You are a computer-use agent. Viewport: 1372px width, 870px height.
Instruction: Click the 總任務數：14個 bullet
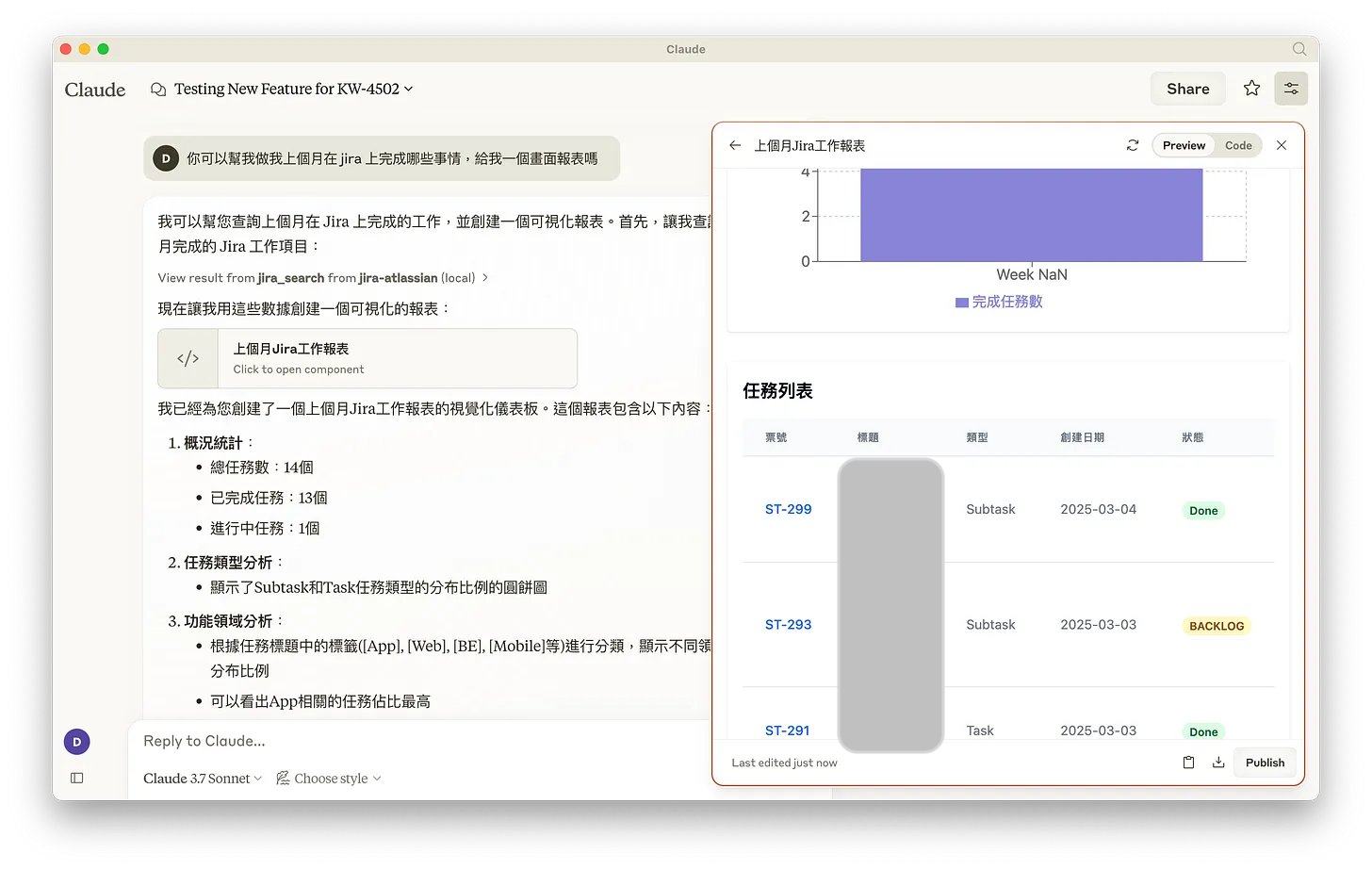[x=262, y=468]
